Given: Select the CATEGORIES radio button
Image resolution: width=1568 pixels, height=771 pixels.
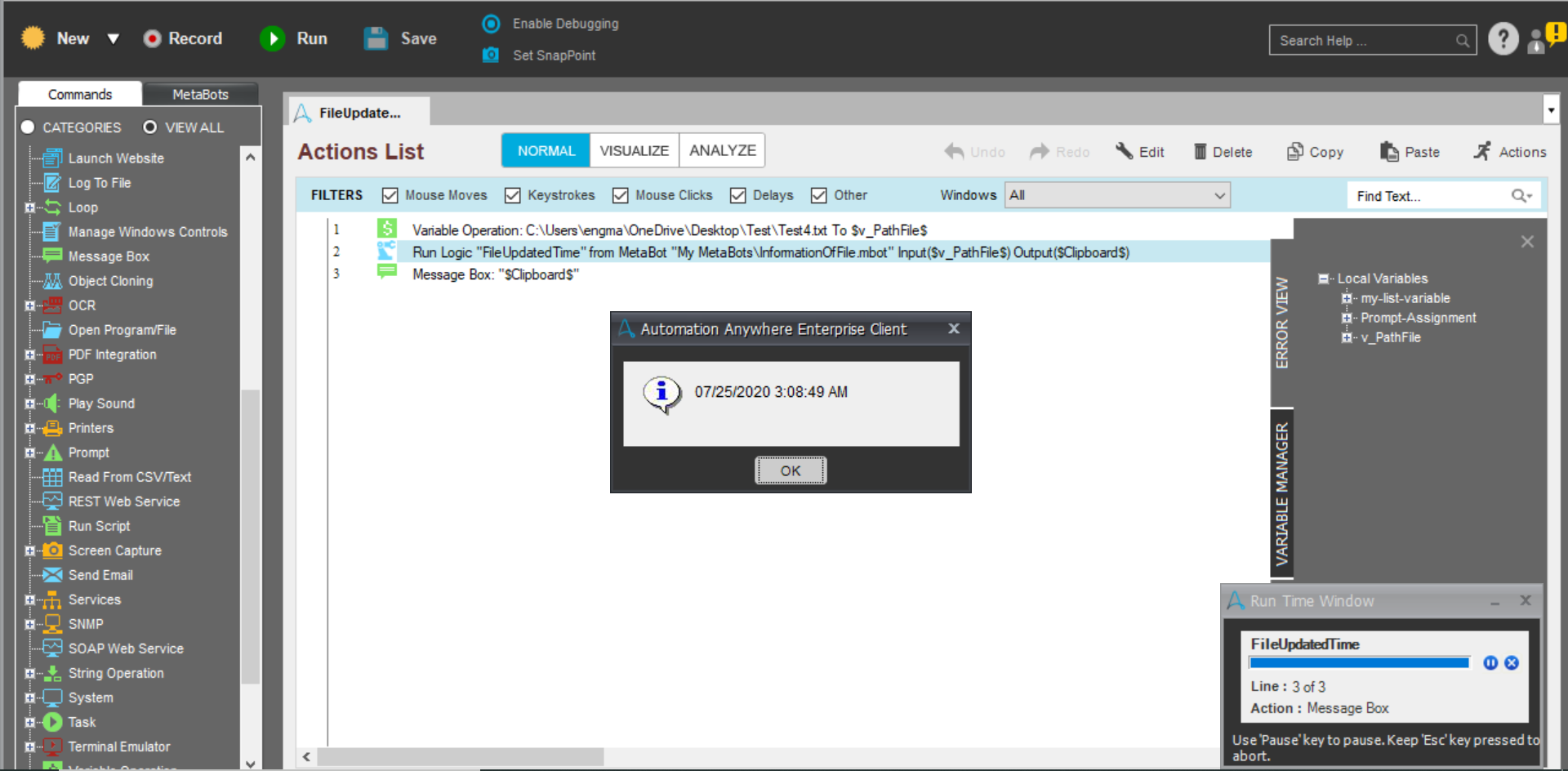Looking at the screenshot, I should click(28, 127).
